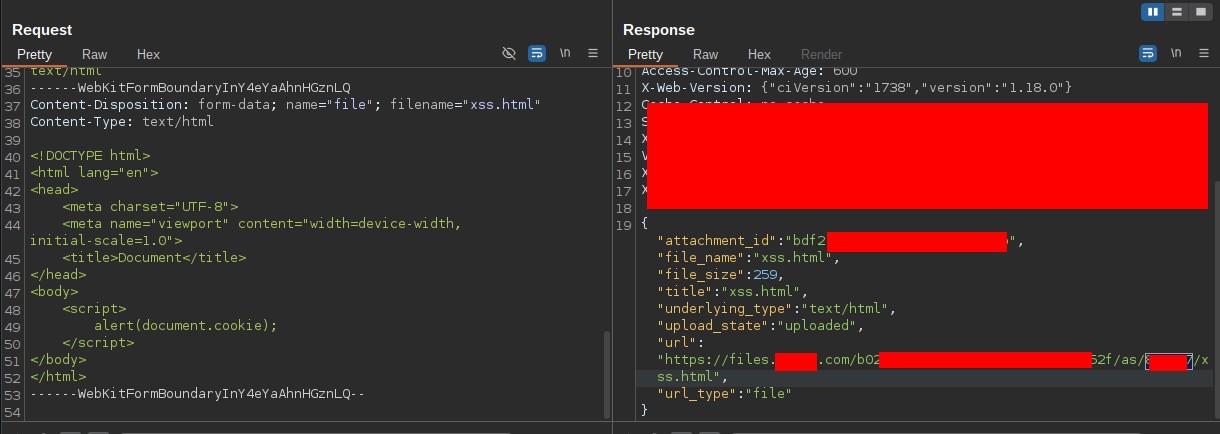Viewport: 1220px width, 434px height.
Task: Open the Pretty tab in Request
Action: click(x=34, y=54)
